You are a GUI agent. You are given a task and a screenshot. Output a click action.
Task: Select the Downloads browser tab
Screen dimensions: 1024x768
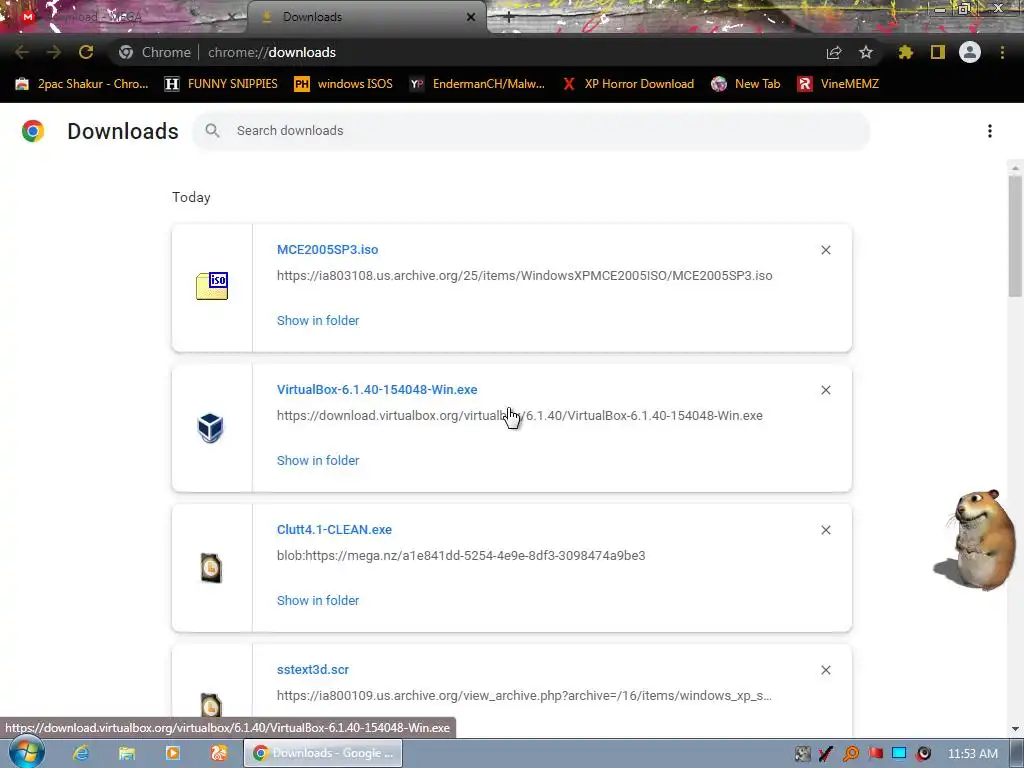366,17
